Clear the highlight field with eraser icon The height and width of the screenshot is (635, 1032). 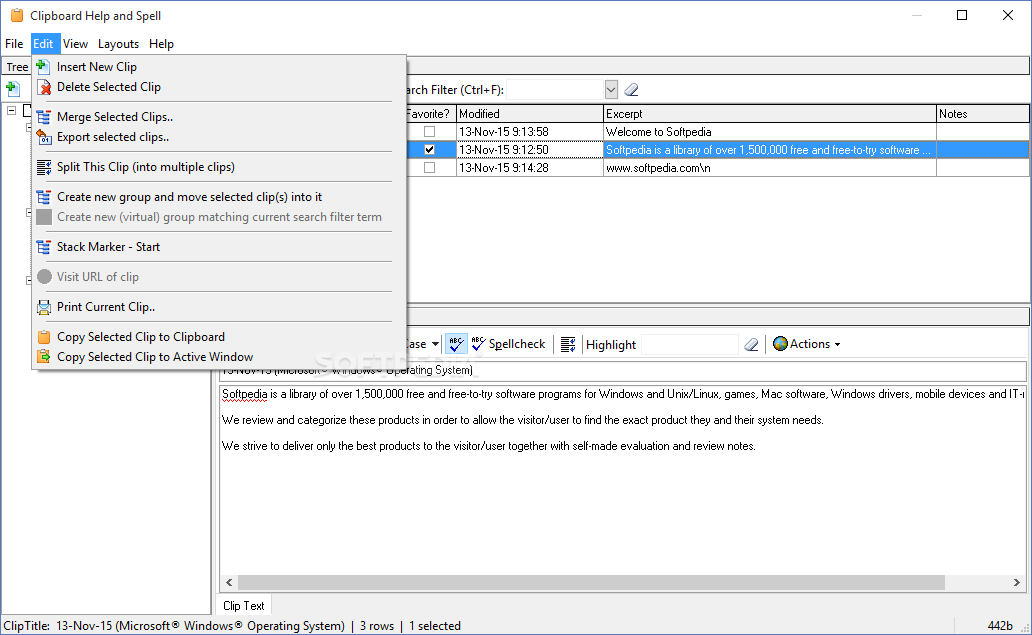point(751,344)
